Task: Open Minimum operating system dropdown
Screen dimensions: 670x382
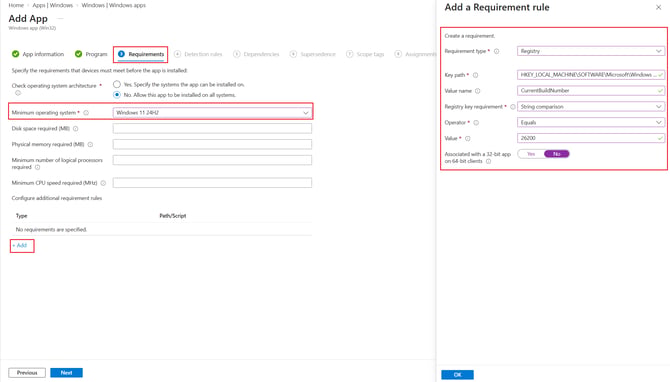Action: (212, 113)
